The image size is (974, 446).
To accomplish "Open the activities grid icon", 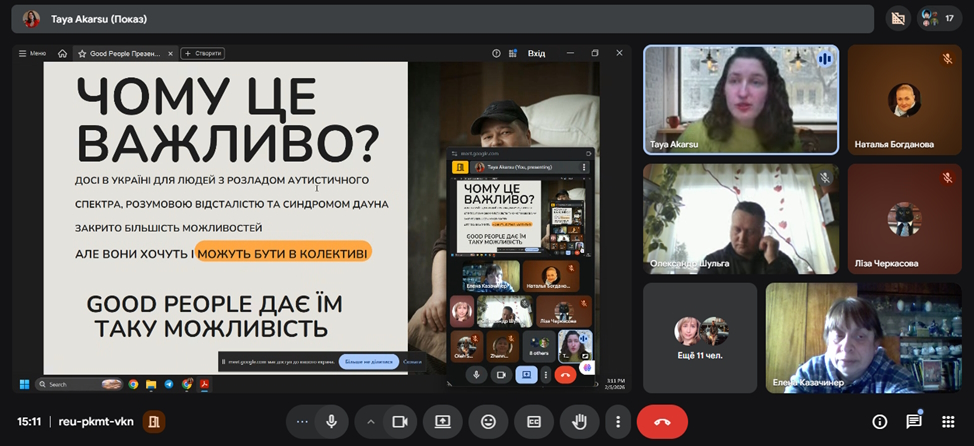I will (947, 422).
